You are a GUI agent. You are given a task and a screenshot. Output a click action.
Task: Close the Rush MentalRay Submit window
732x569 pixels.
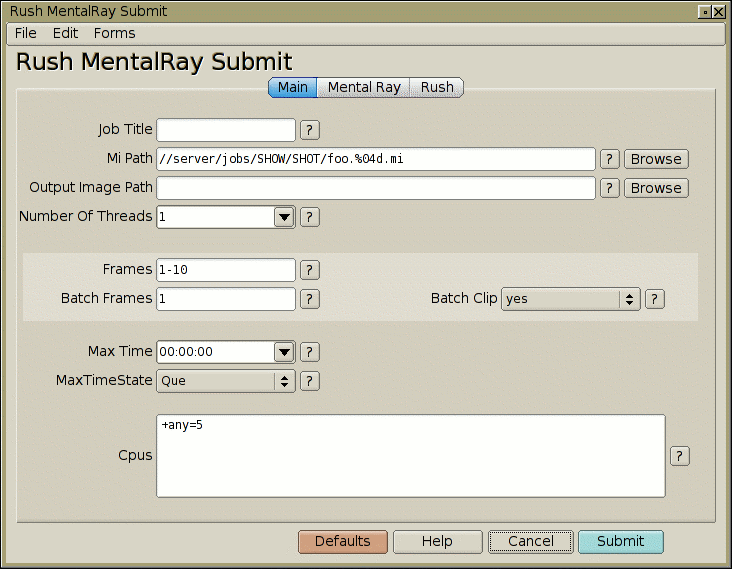[719, 12]
